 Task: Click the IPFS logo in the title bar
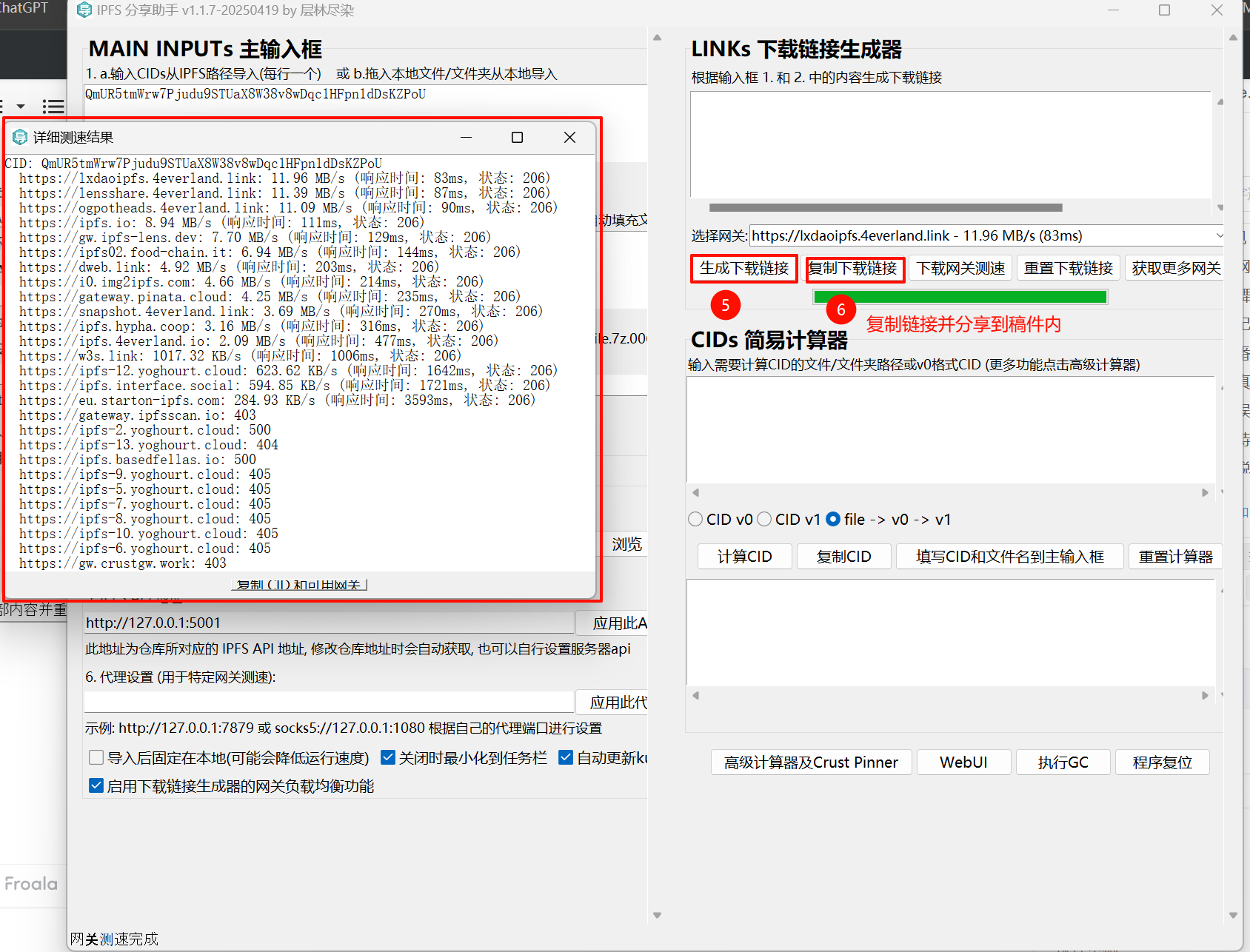point(84,10)
